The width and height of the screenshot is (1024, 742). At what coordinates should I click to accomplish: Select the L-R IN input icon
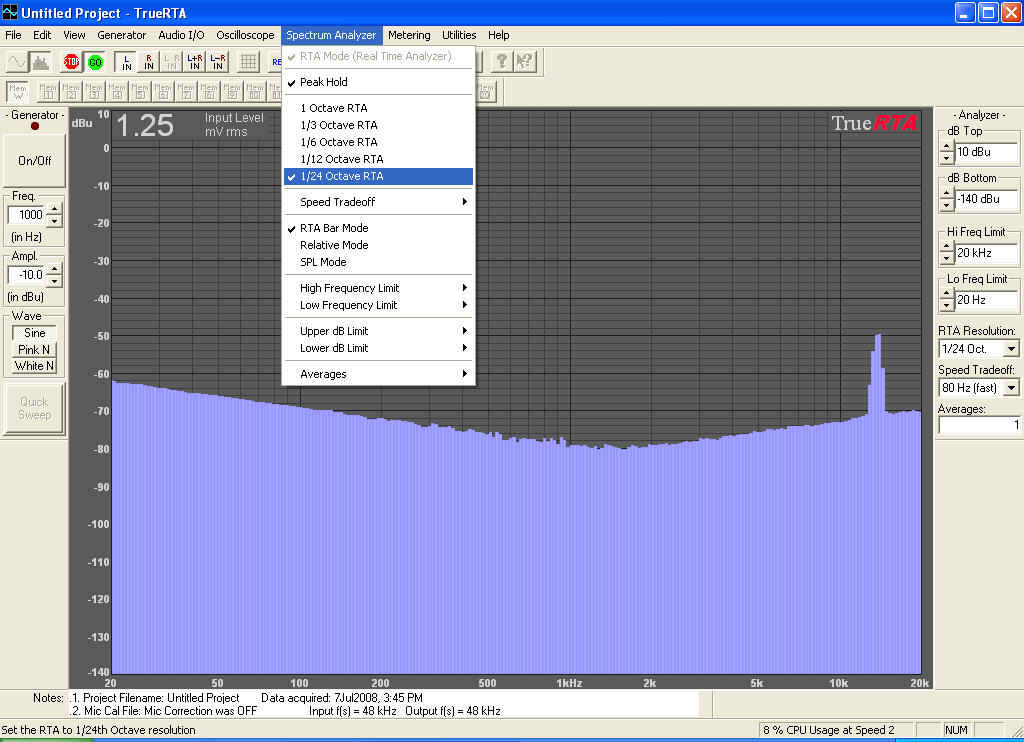click(217, 62)
